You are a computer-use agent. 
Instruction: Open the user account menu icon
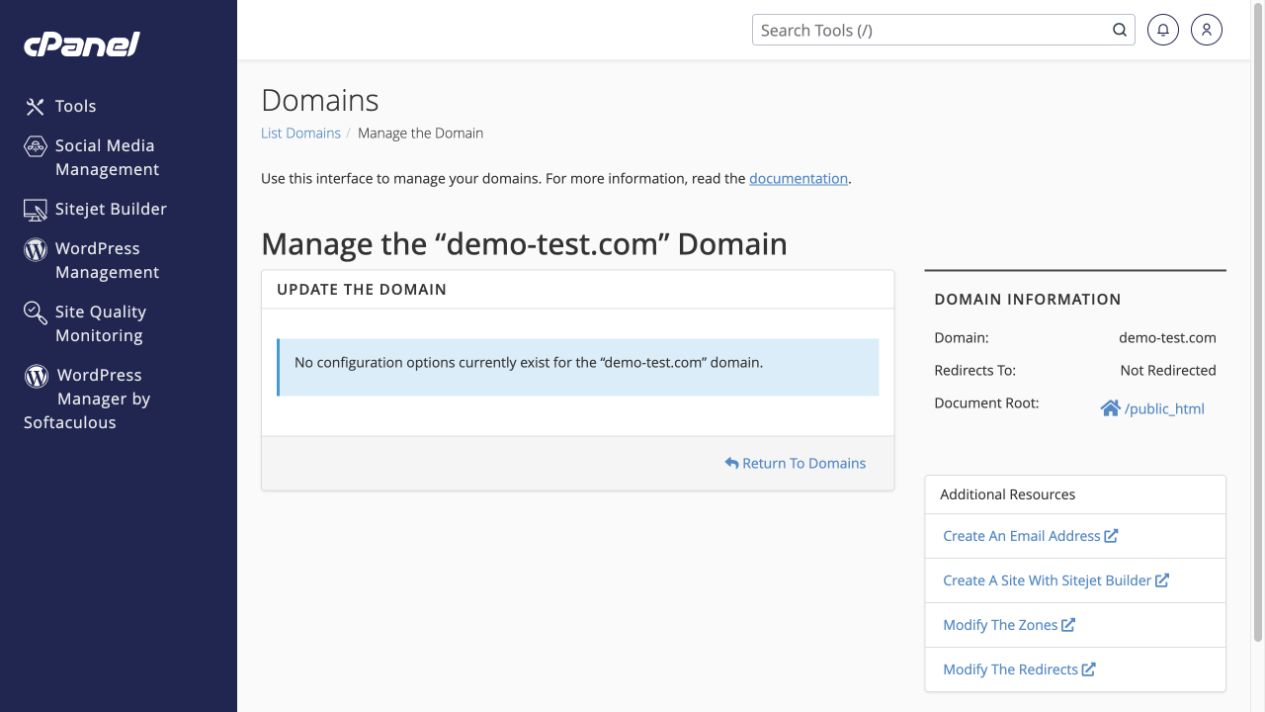[x=1207, y=30]
